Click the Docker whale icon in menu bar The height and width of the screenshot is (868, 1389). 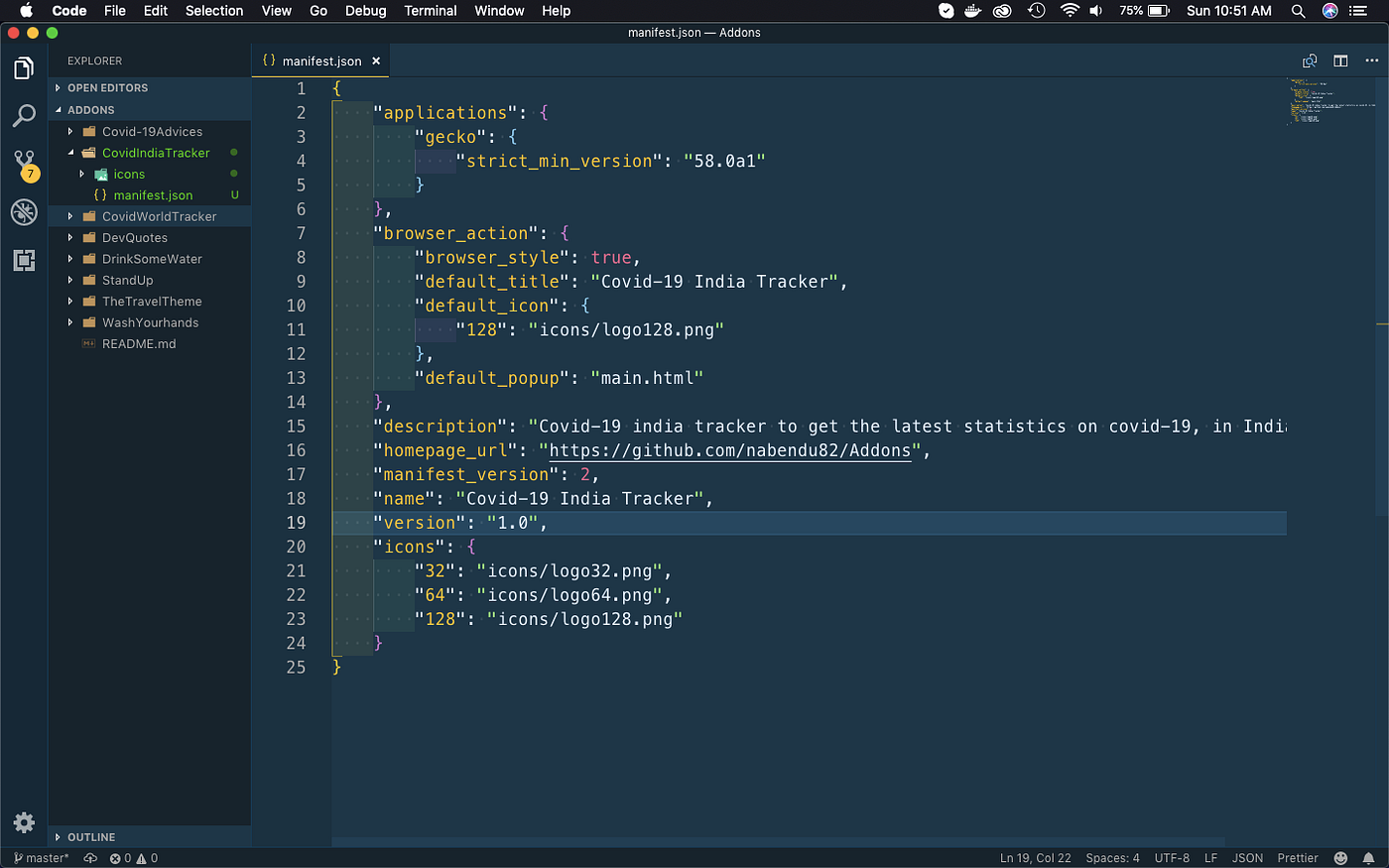[x=973, y=11]
